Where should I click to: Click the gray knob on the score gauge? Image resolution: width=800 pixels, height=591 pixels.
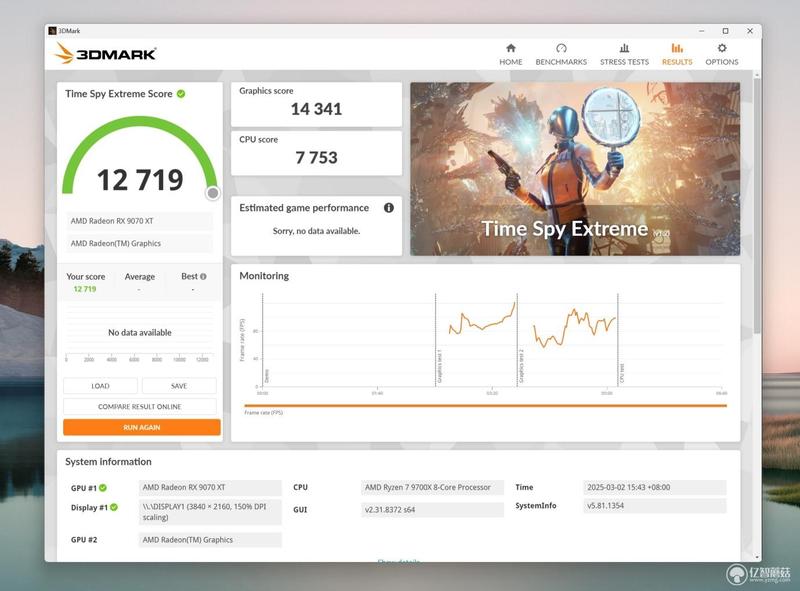[213, 193]
